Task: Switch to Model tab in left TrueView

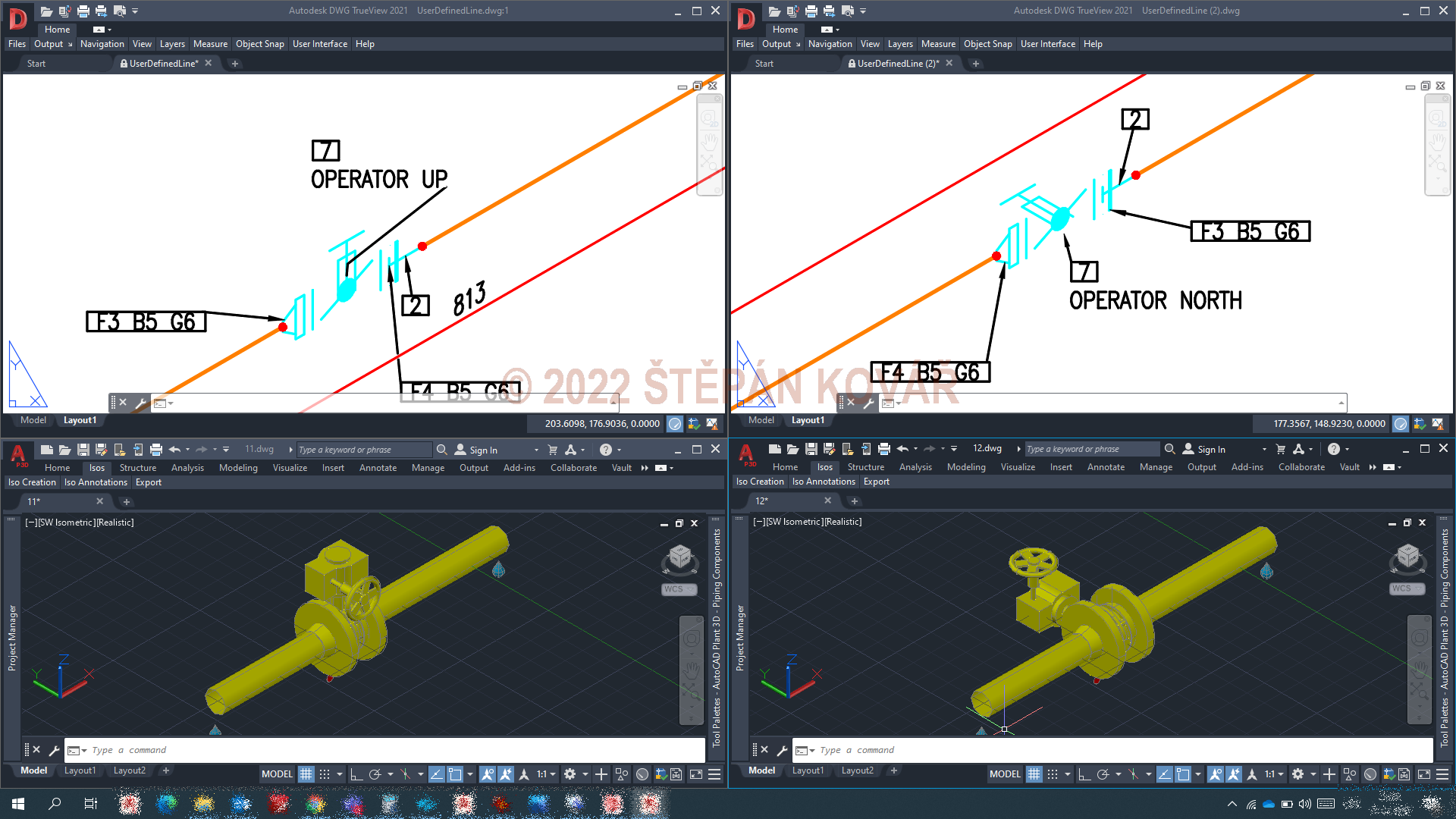Action: click(33, 420)
